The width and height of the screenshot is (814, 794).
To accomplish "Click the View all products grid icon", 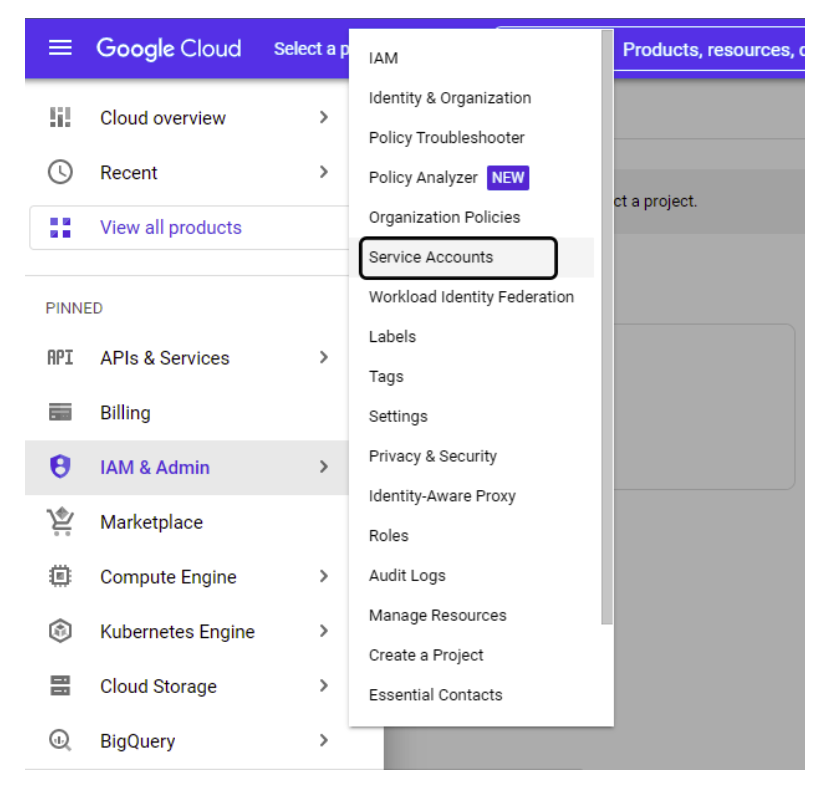I will pyautogui.click(x=60, y=227).
